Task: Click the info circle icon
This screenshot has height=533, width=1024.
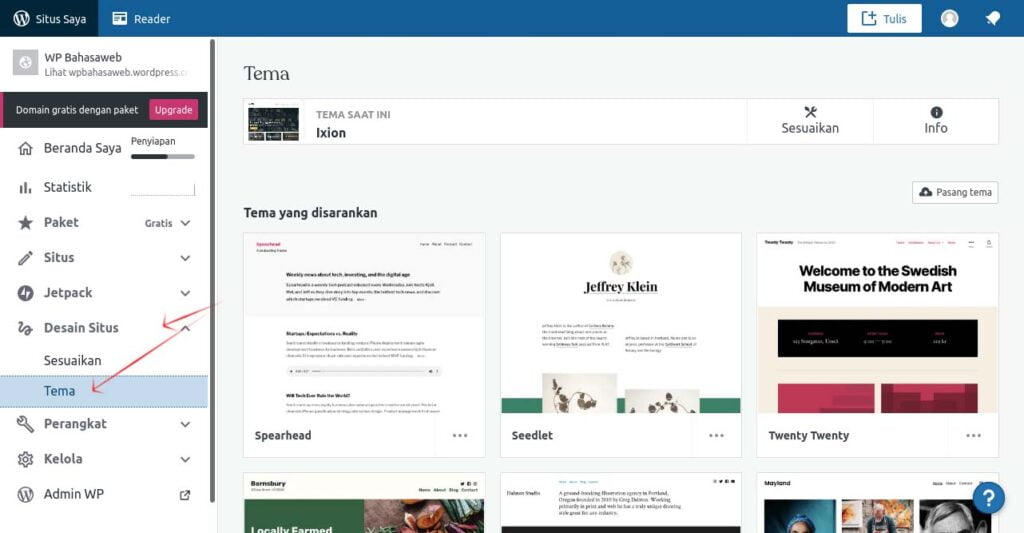Action: click(936, 112)
